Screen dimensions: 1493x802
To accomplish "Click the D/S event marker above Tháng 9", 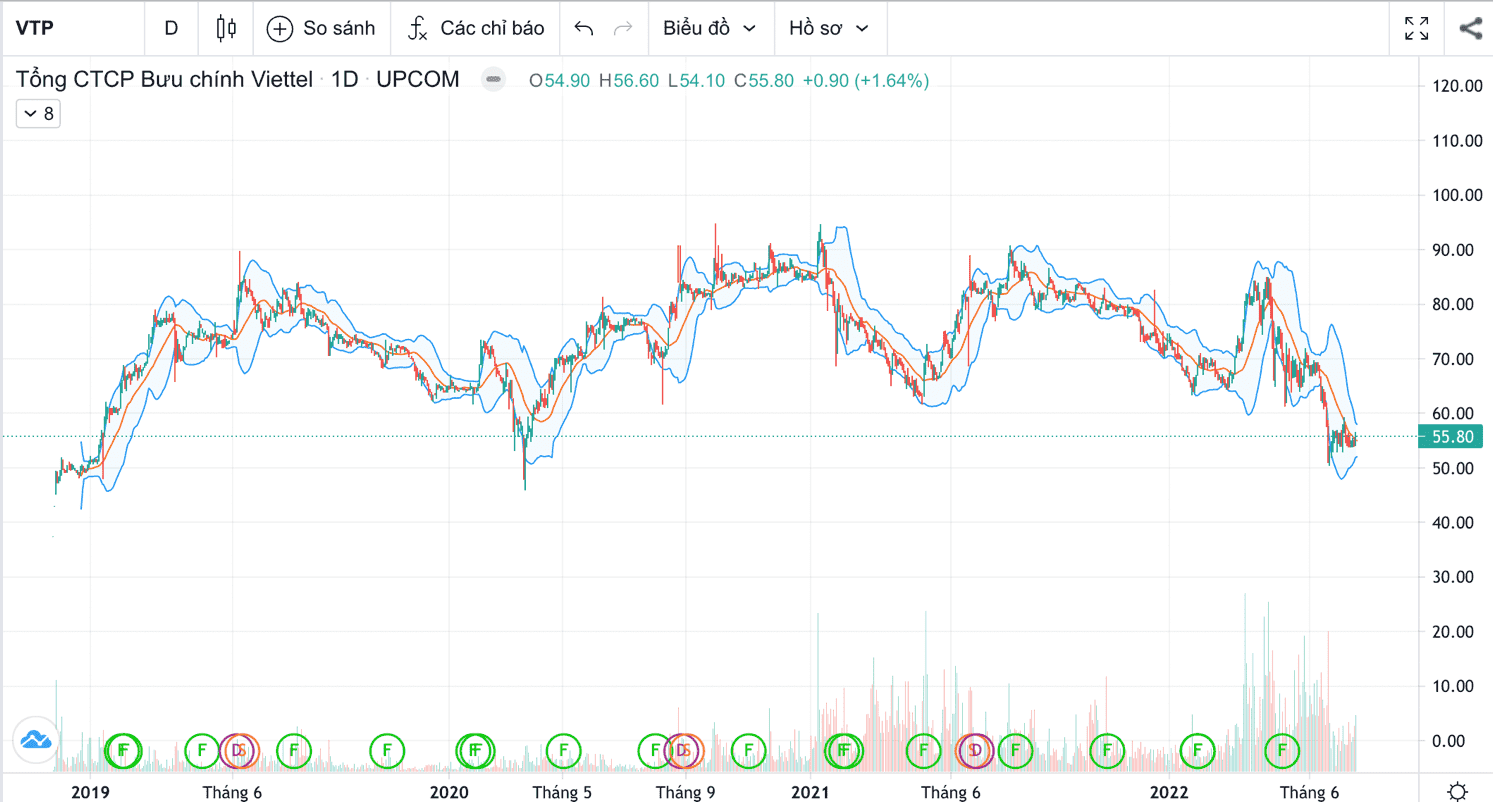I will click(x=684, y=749).
